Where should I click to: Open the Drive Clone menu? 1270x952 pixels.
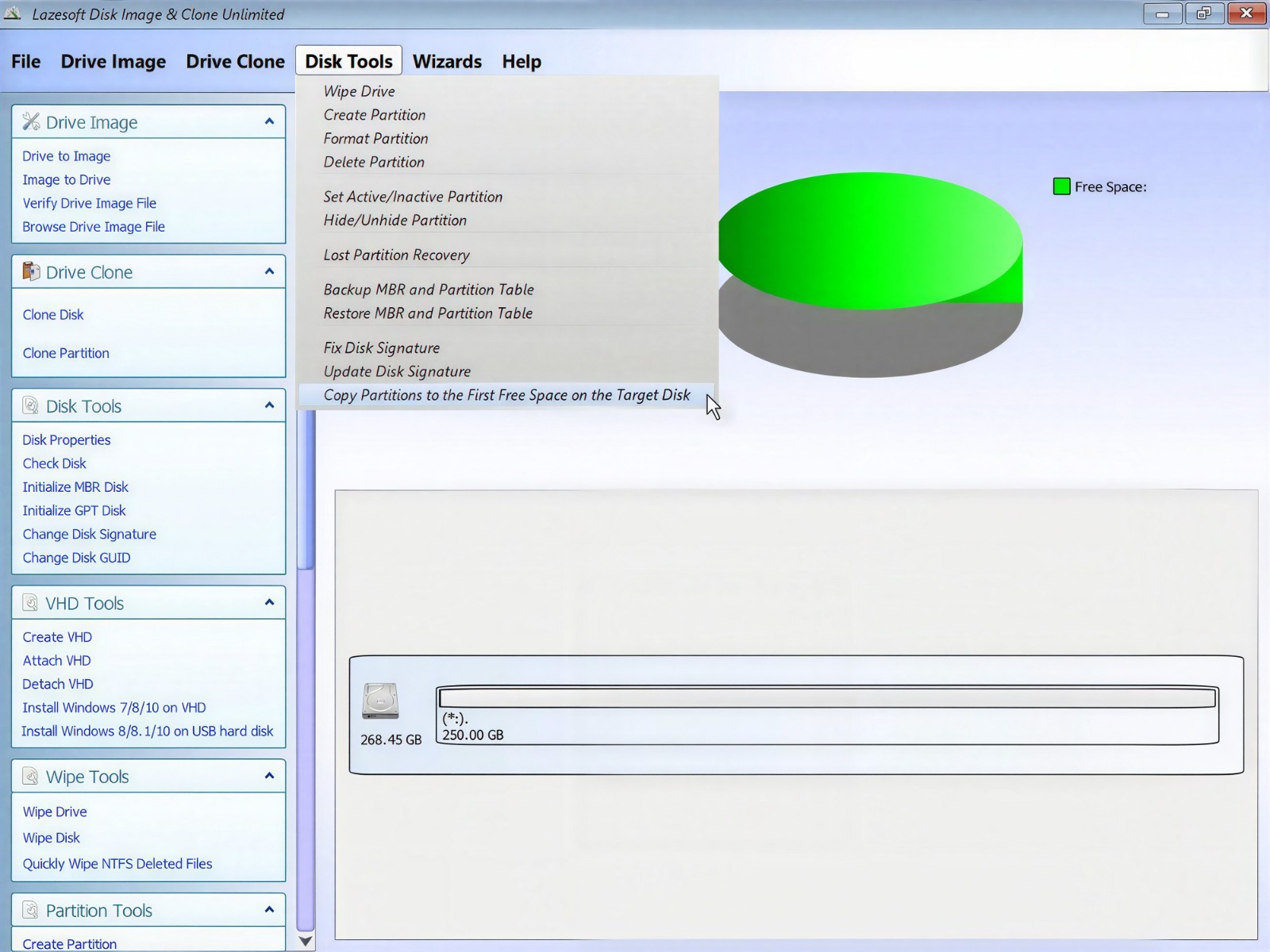(x=235, y=61)
